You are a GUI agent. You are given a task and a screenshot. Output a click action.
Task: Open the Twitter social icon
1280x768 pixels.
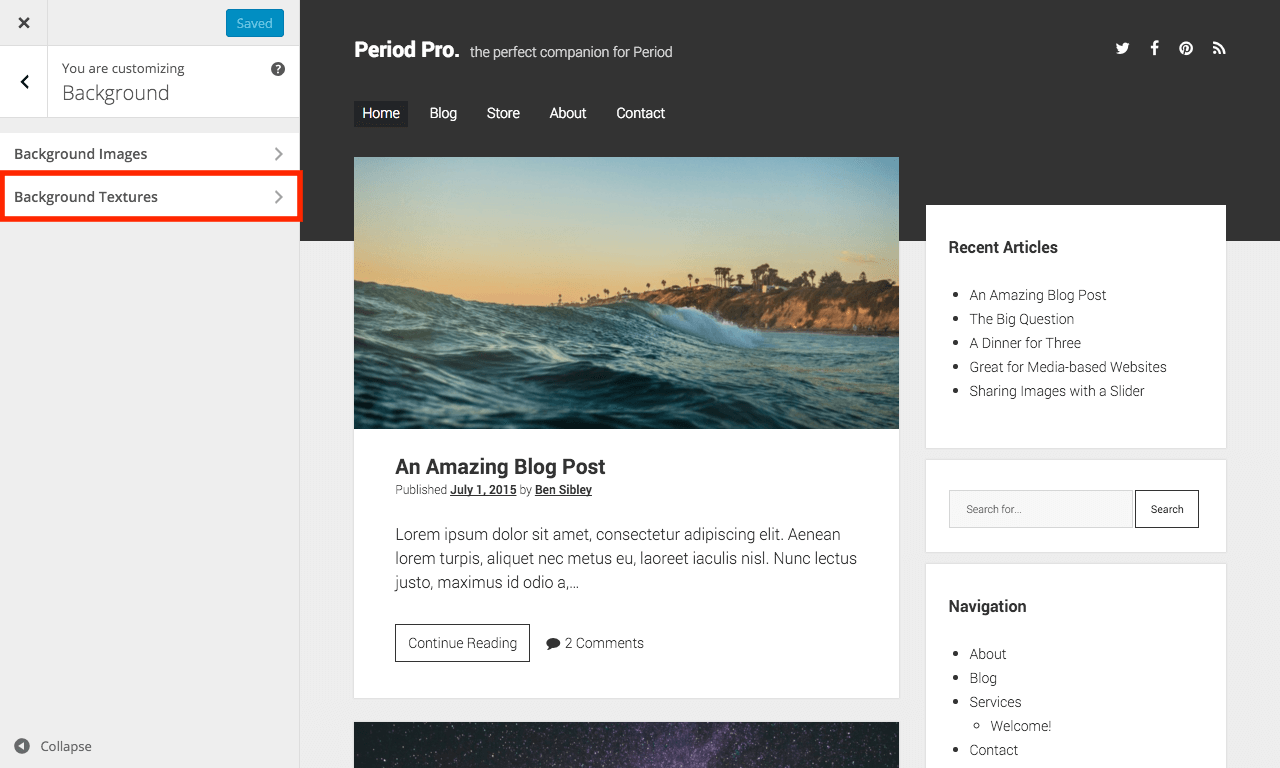(1122, 48)
